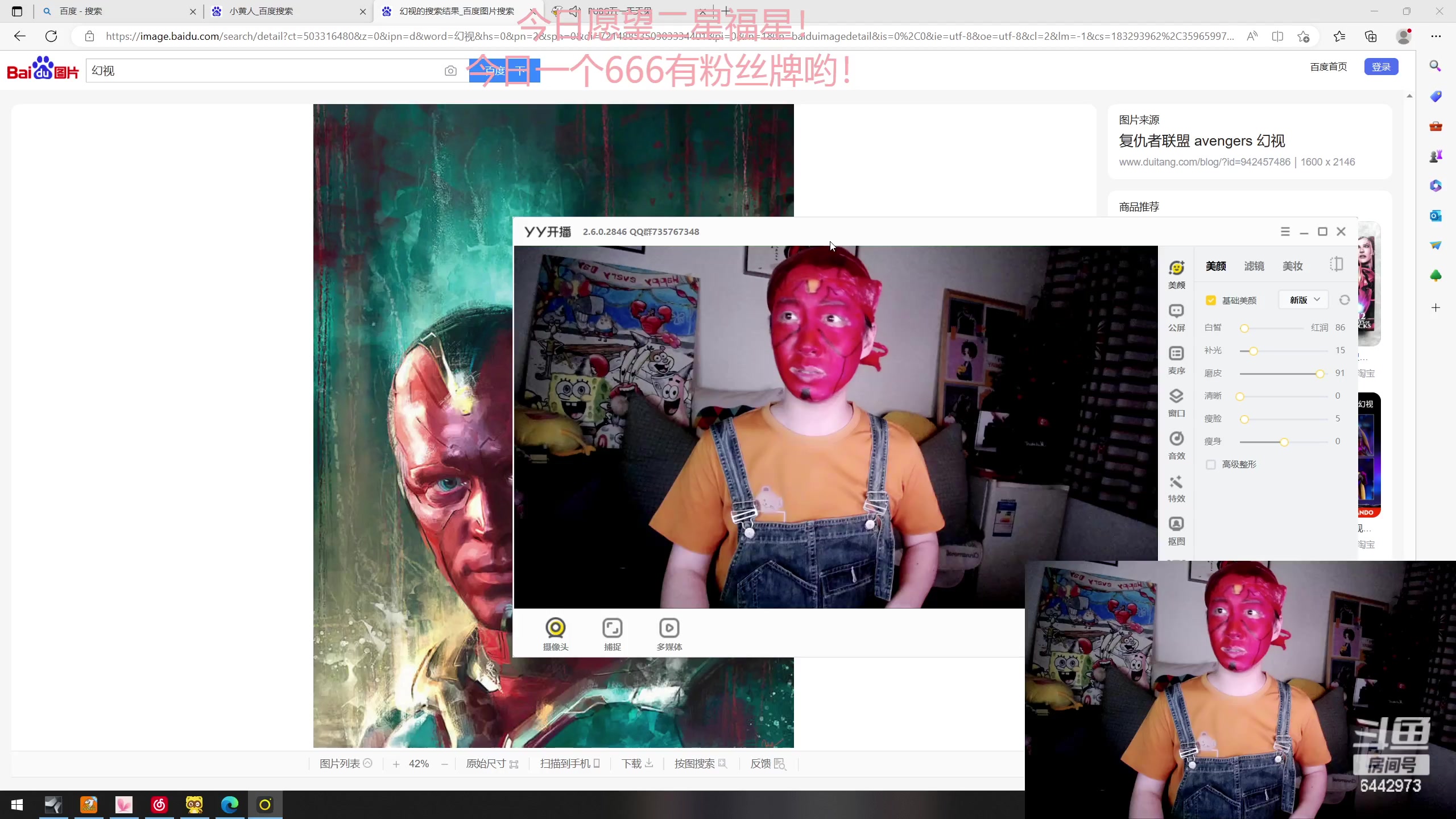Open Microsoft Edge from taskbar

pyautogui.click(x=230, y=805)
